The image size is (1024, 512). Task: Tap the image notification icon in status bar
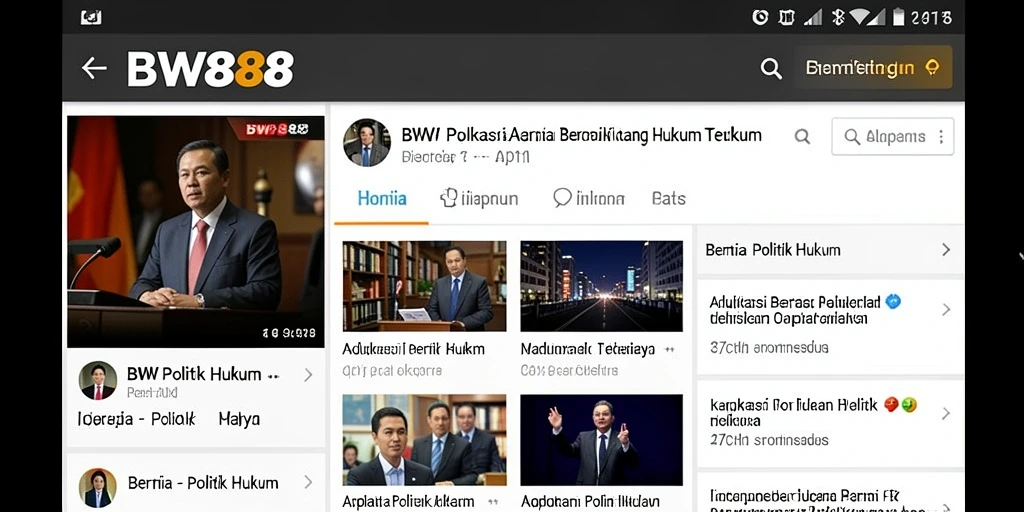point(91,18)
